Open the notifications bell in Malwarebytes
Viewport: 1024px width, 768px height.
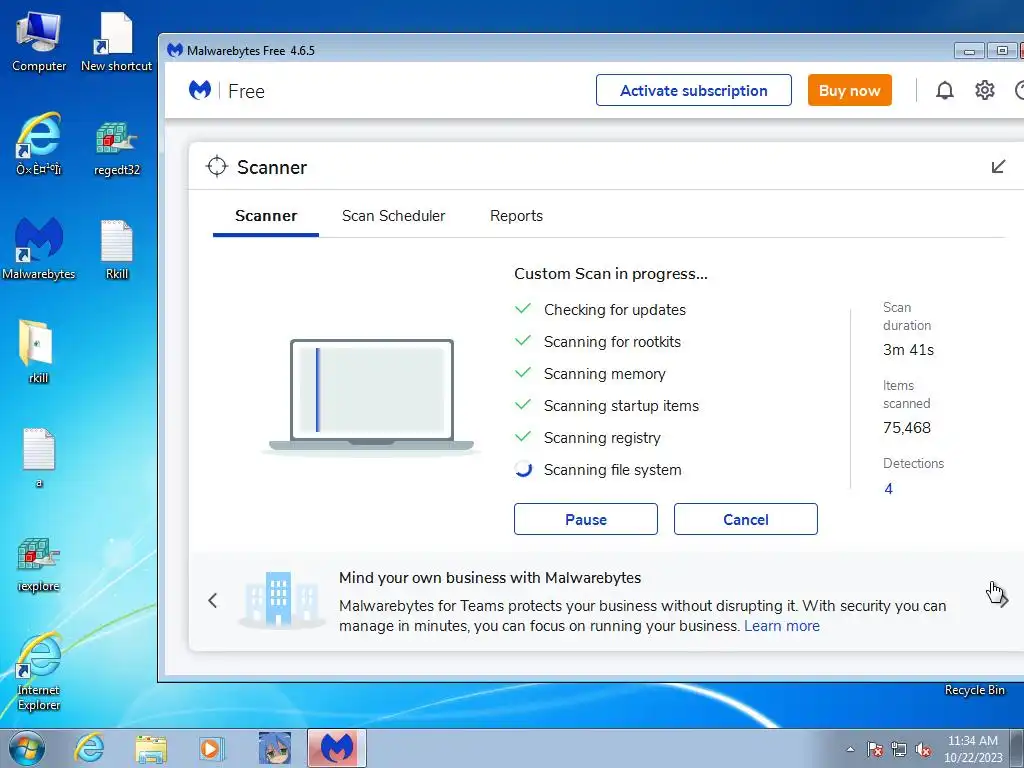(x=944, y=90)
